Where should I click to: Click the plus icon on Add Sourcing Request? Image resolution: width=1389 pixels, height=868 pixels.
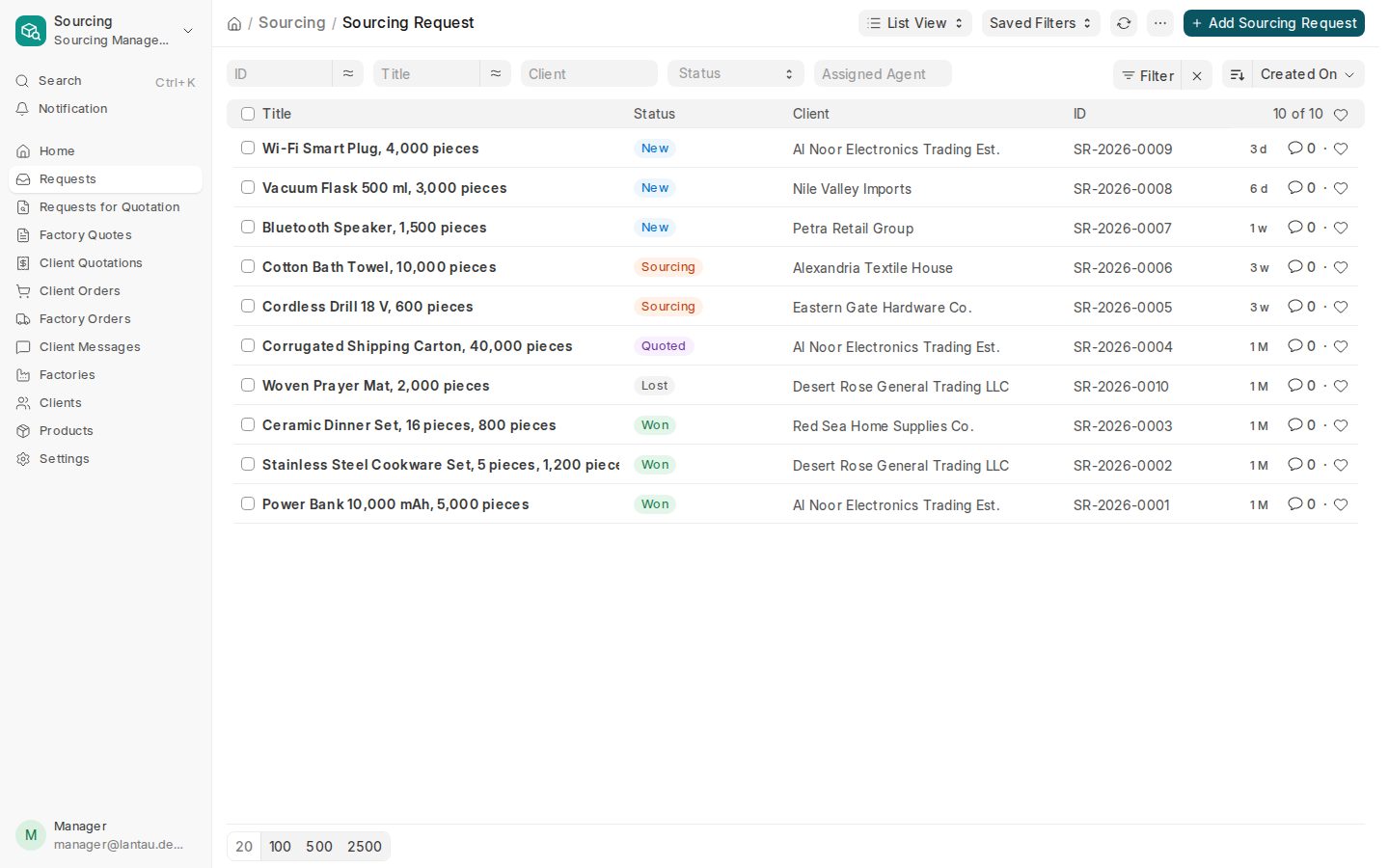(1197, 23)
